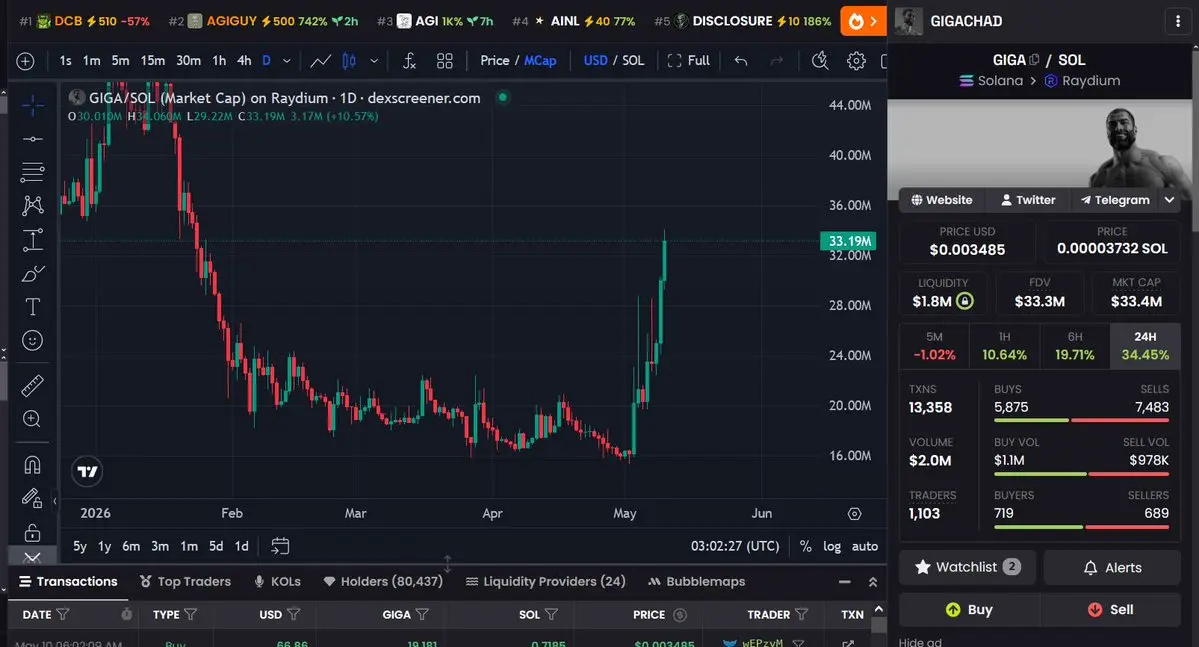The width and height of the screenshot is (1199, 647).
Task: Select the XABCD pattern tool
Action: (32, 206)
